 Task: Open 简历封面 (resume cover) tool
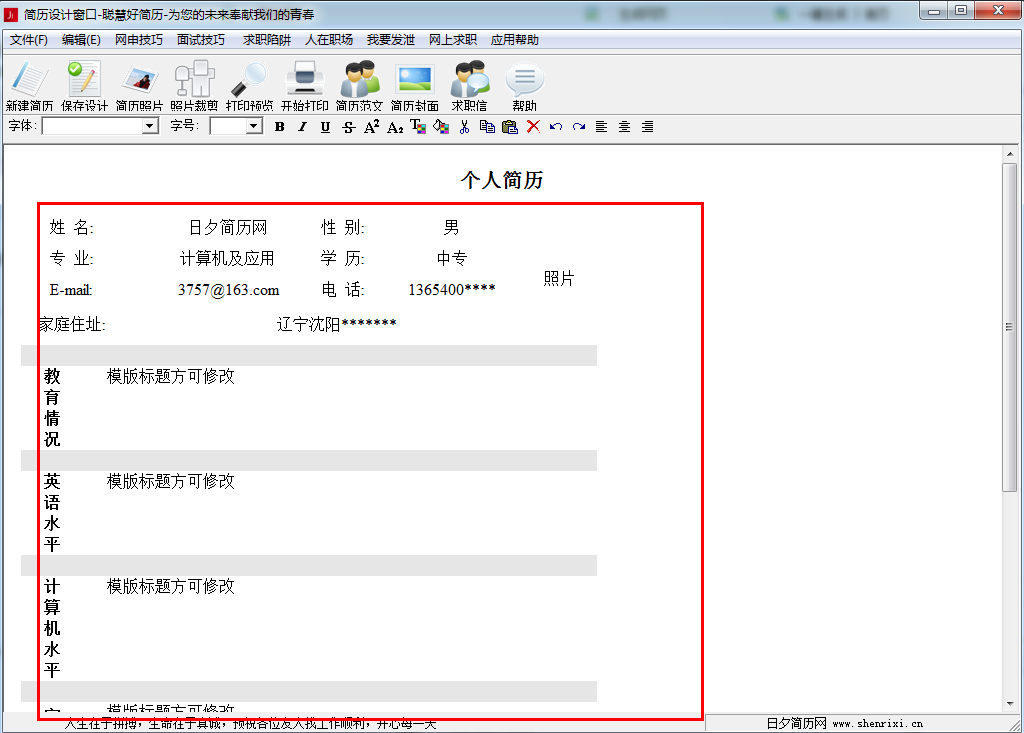(414, 84)
